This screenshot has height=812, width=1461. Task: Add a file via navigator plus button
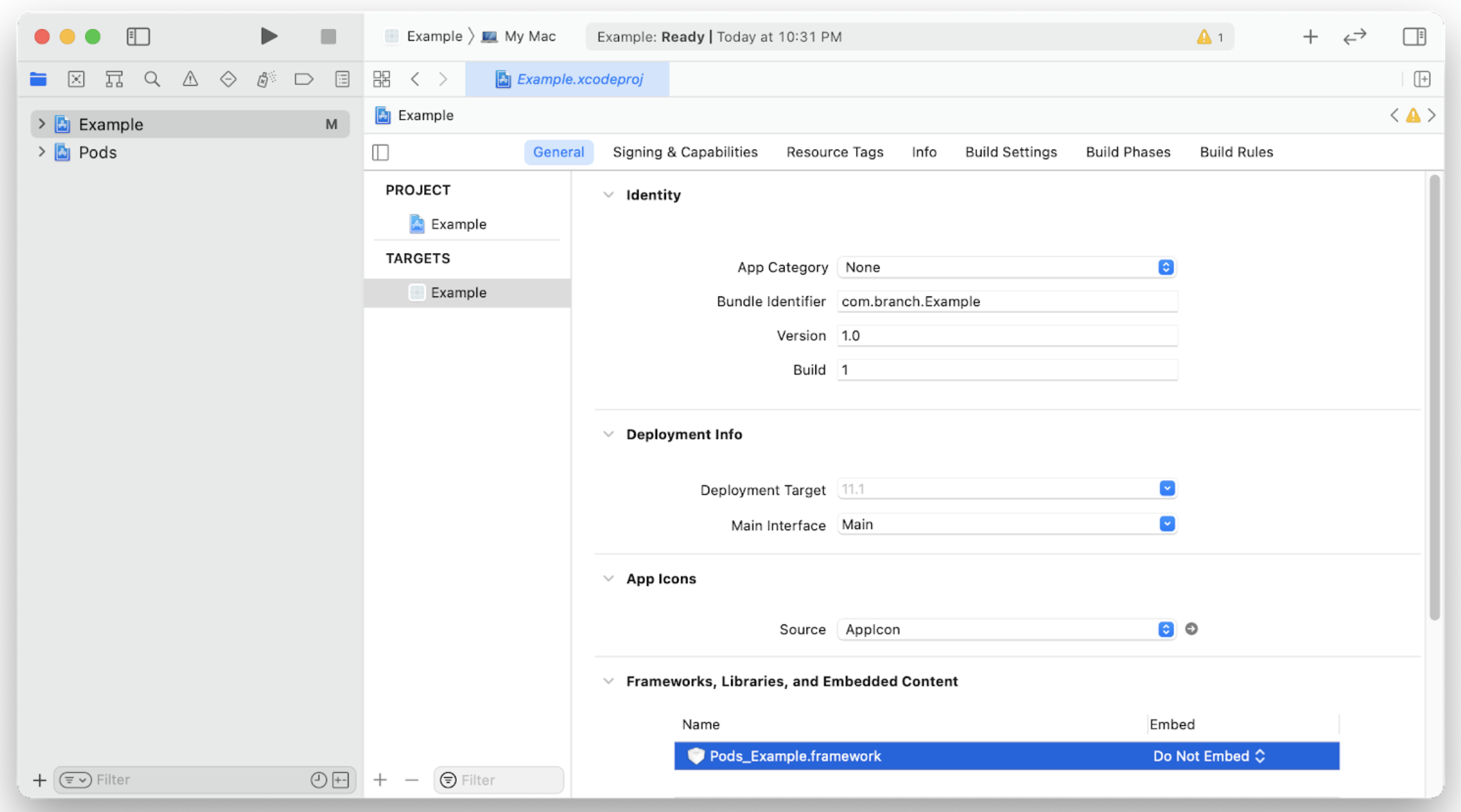click(39, 780)
